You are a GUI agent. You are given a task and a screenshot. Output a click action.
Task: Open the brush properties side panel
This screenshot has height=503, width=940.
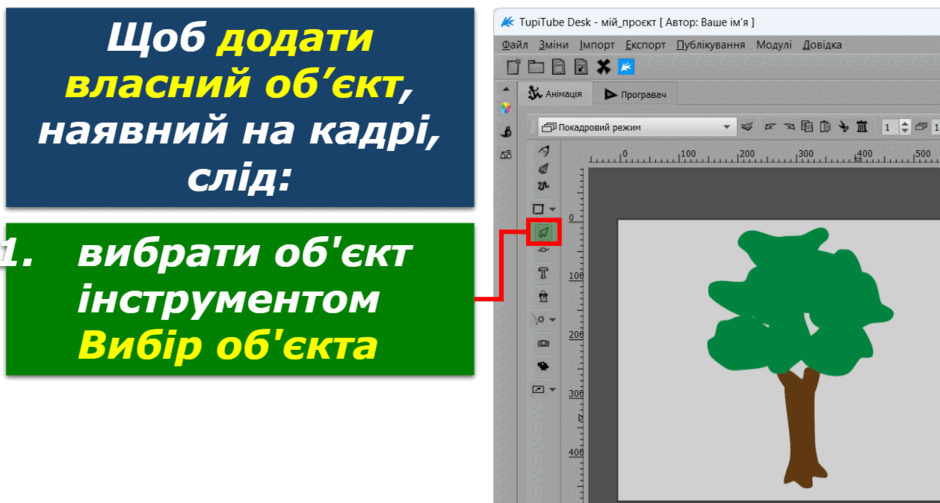pyautogui.click(x=507, y=131)
